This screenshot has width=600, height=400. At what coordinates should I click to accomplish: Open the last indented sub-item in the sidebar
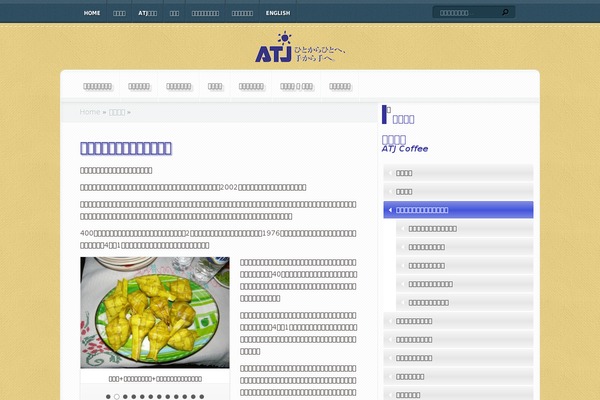click(465, 302)
